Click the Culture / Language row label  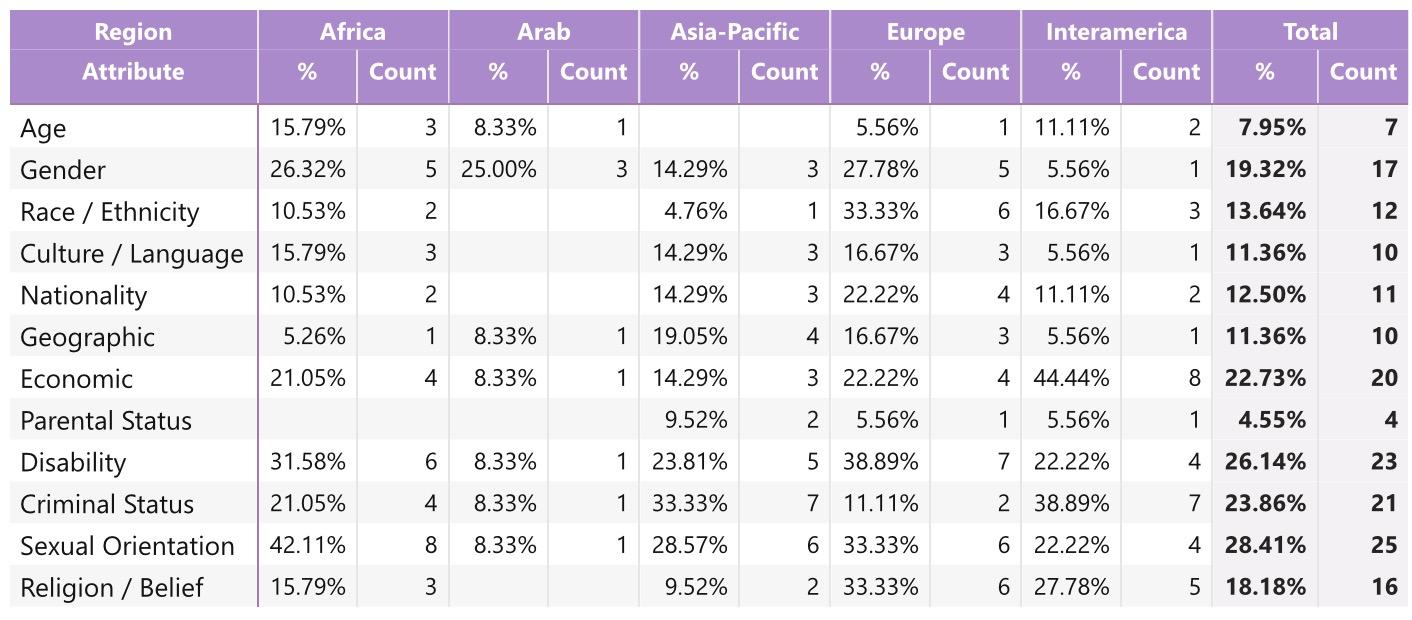131,254
